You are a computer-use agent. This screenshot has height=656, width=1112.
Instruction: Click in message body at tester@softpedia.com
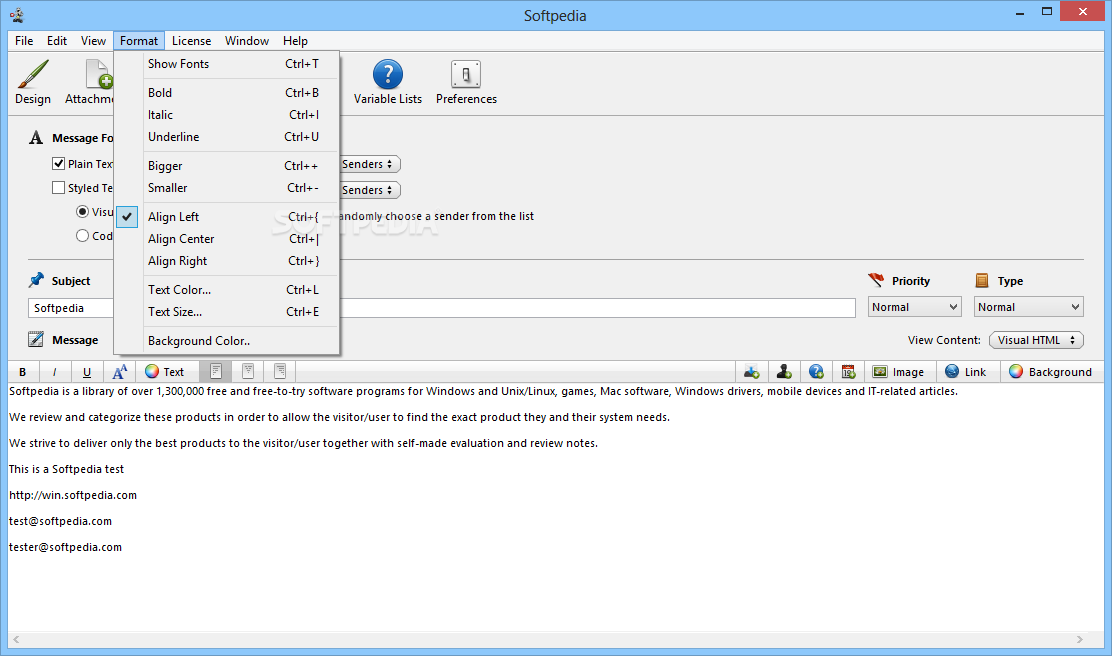(x=65, y=547)
